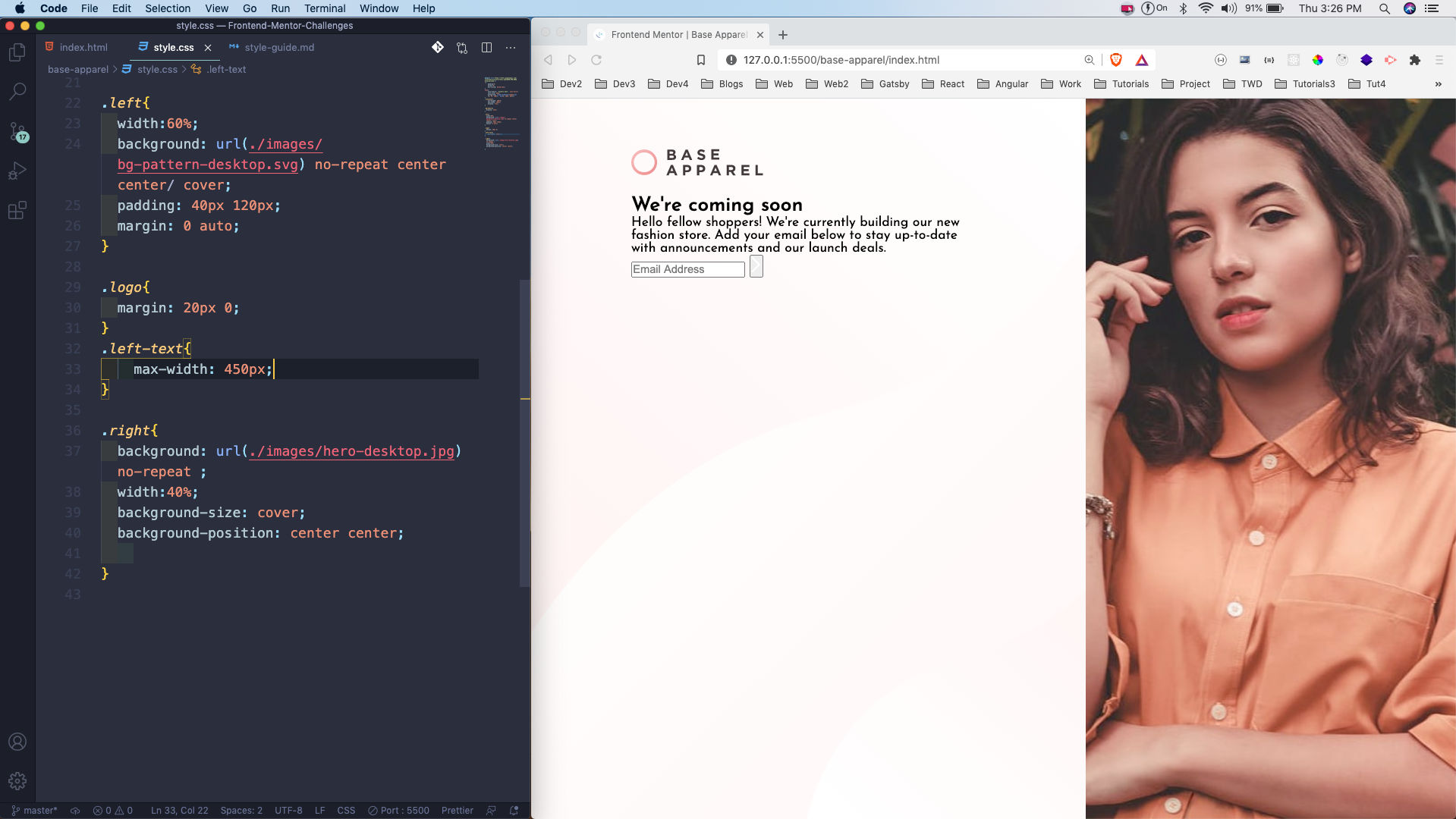Click the Base Apparel logo on the page
1456x819 pixels.
coord(697,162)
